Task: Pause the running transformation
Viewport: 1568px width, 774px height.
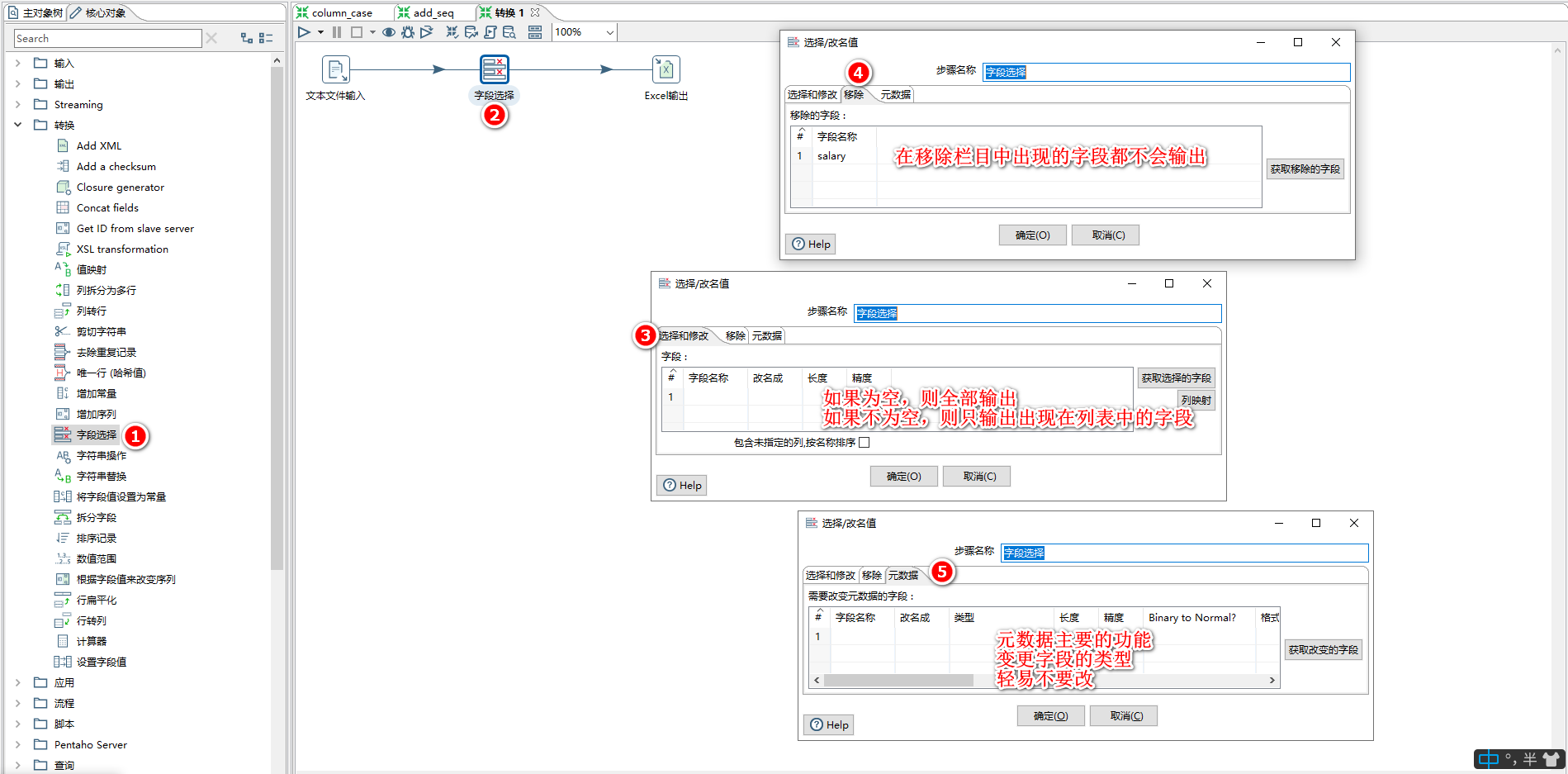Action: pyautogui.click(x=337, y=32)
